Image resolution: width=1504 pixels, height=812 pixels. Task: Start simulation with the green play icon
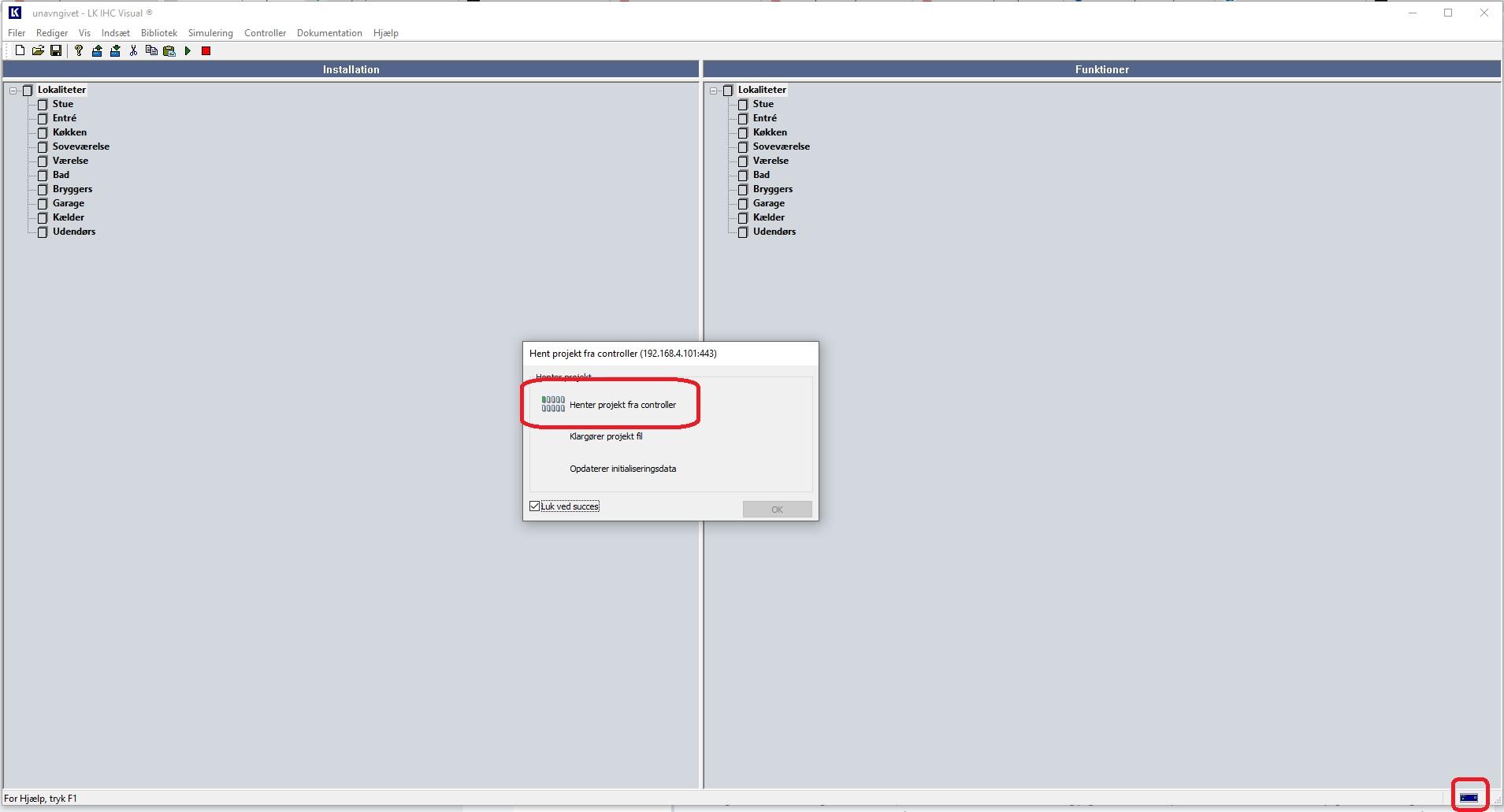(188, 51)
